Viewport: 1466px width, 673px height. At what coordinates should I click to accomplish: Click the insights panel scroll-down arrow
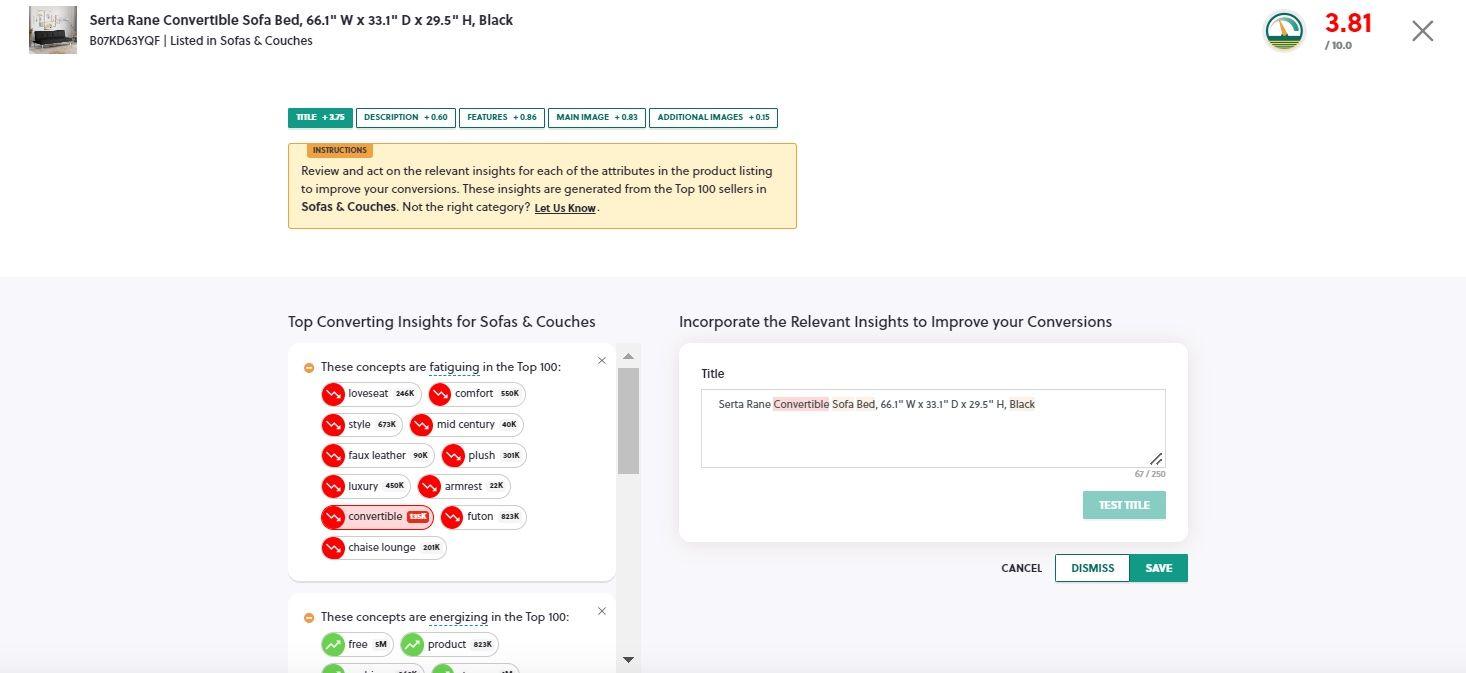pos(628,660)
